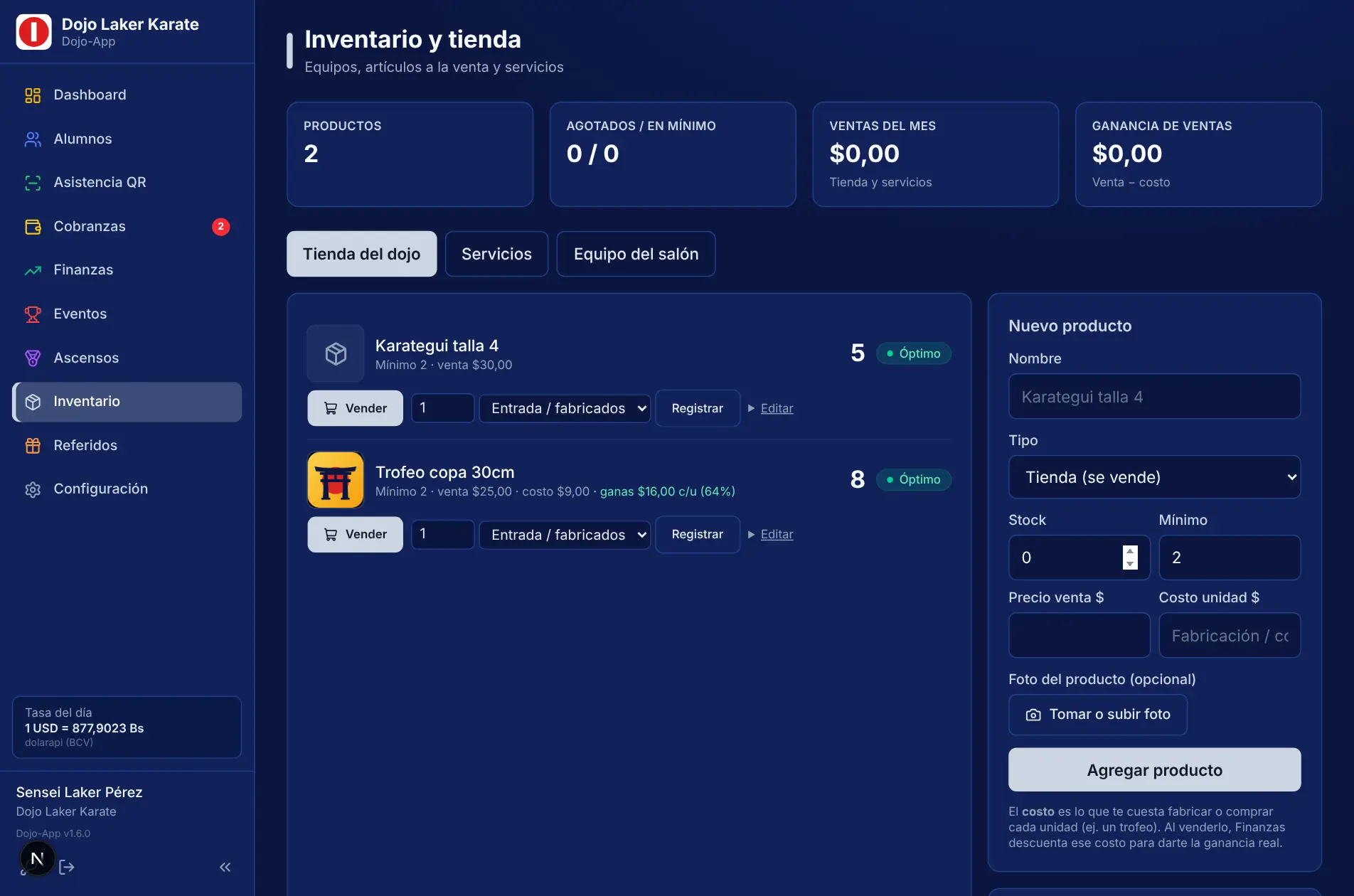This screenshot has height=896, width=1354.
Task: Open the Ascensos medal icon
Action: (x=33, y=358)
